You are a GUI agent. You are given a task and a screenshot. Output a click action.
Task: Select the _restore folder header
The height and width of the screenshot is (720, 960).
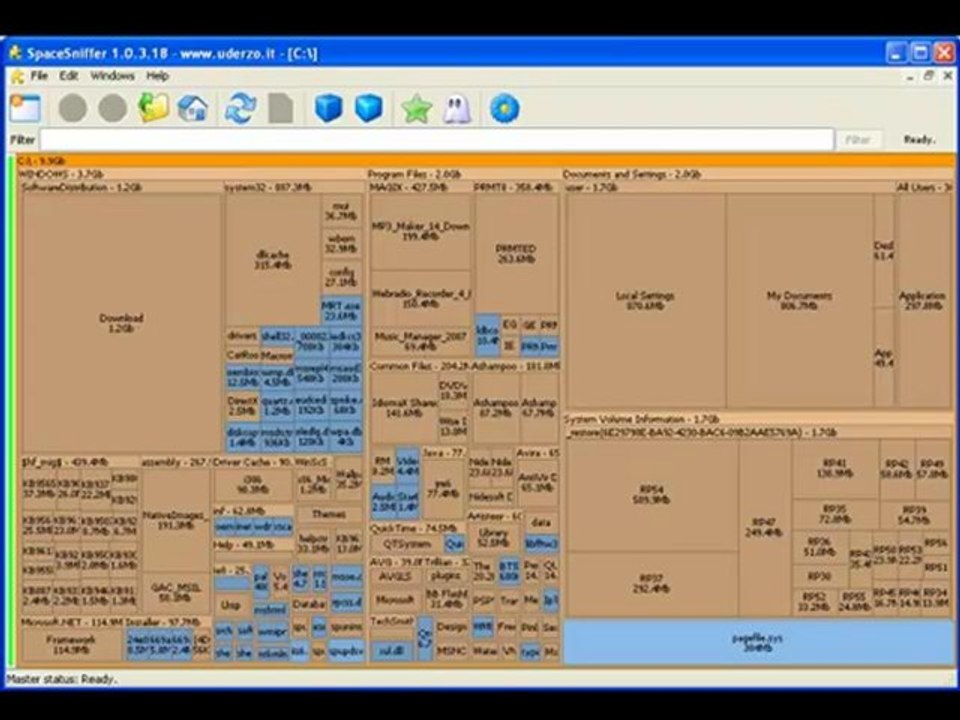pos(758,433)
